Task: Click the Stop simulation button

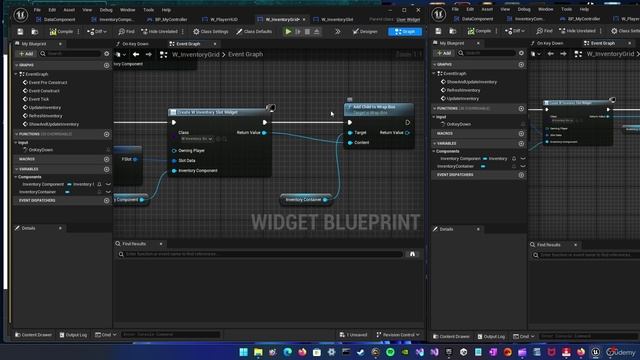Action: (307, 31)
